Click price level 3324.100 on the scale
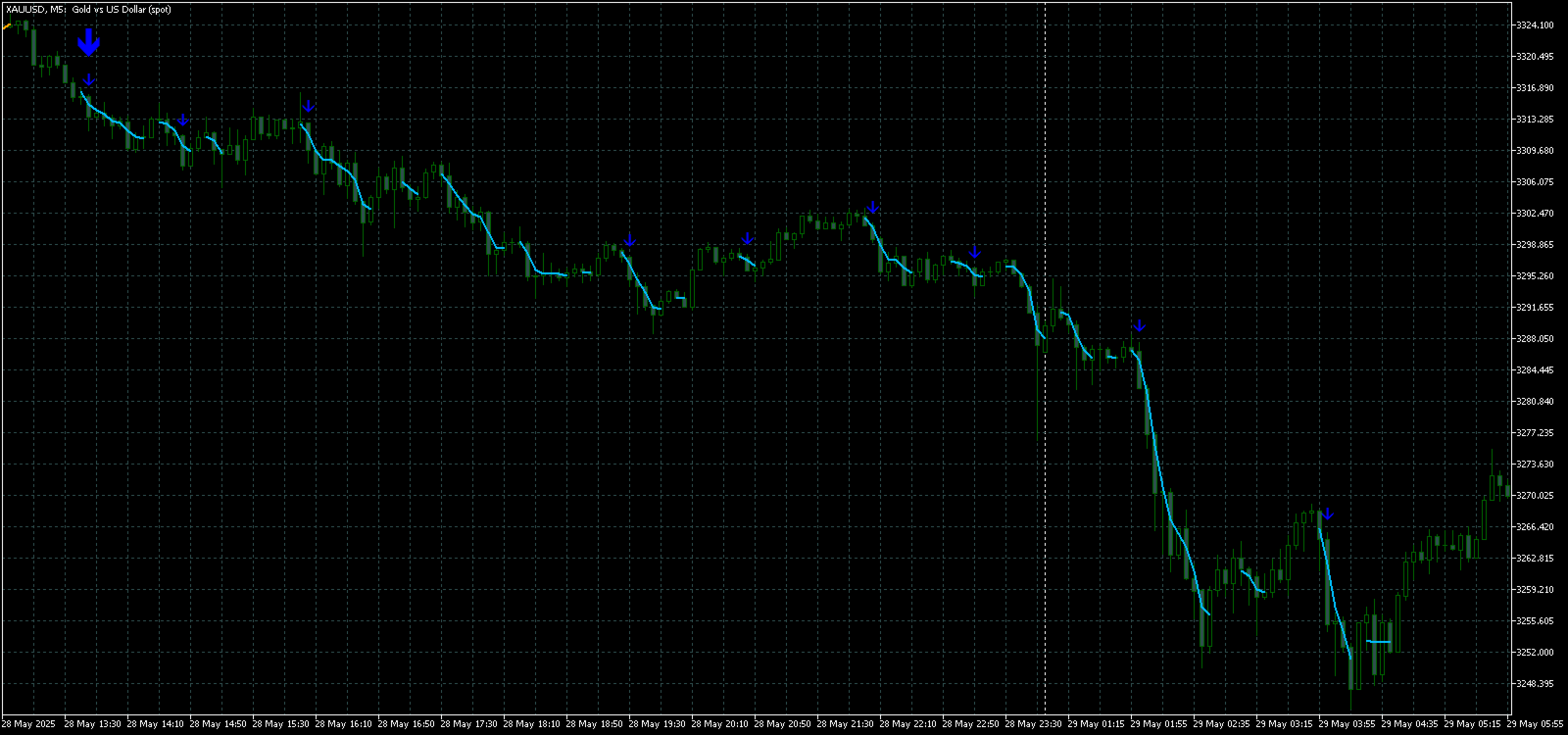Screen dimensions: 1568x735 1535,25
